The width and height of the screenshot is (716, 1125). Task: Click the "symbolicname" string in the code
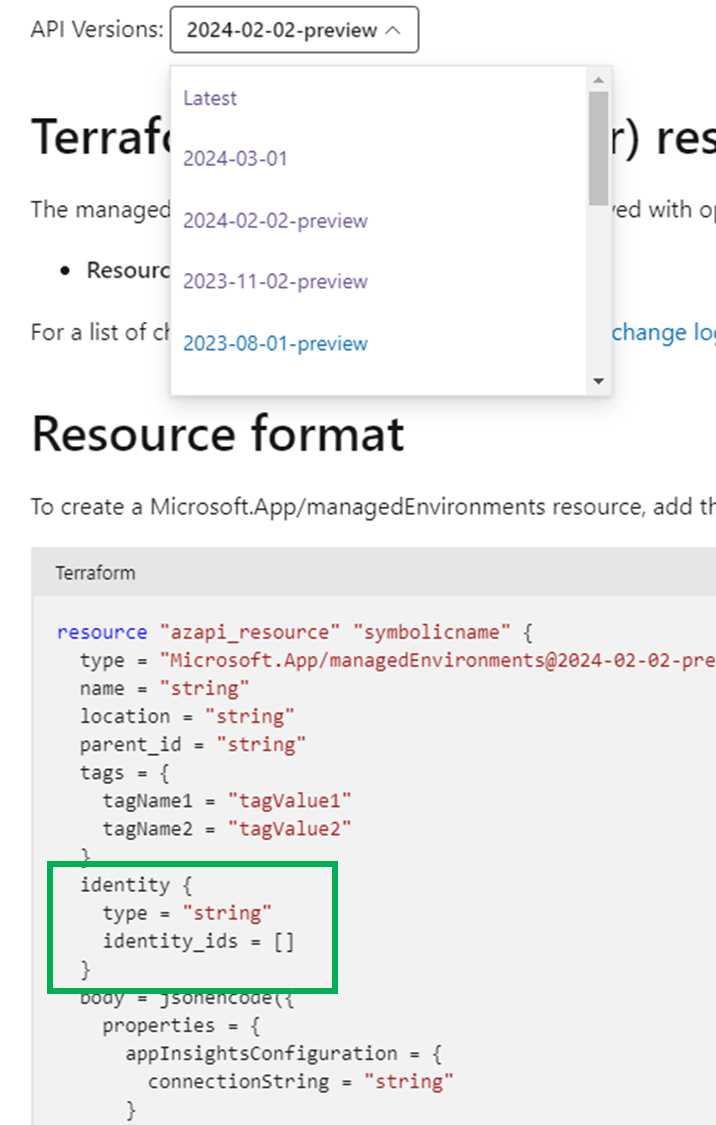(431, 632)
